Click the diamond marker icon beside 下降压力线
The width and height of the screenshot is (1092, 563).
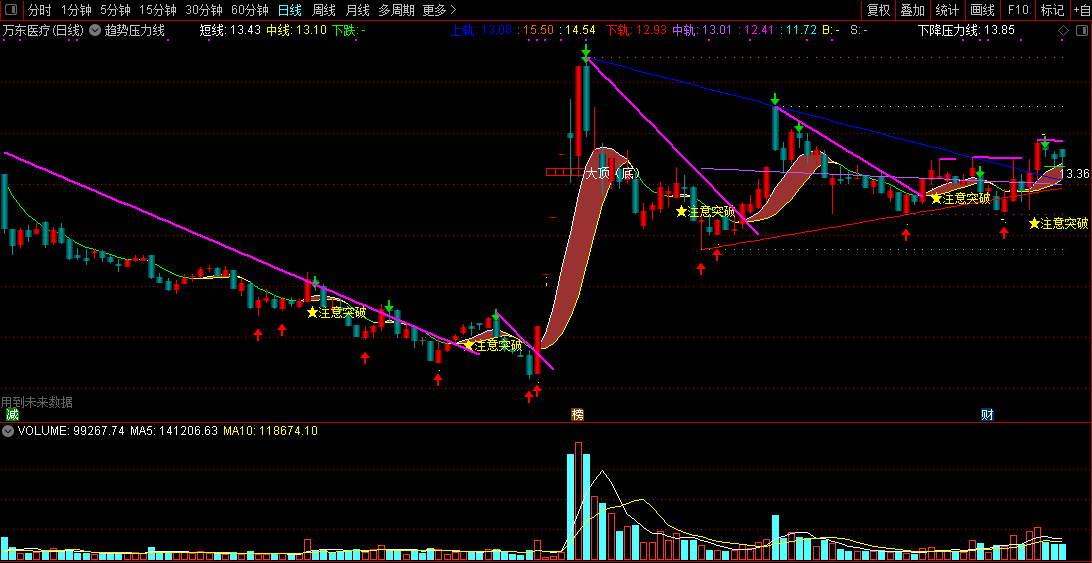(x=1063, y=31)
